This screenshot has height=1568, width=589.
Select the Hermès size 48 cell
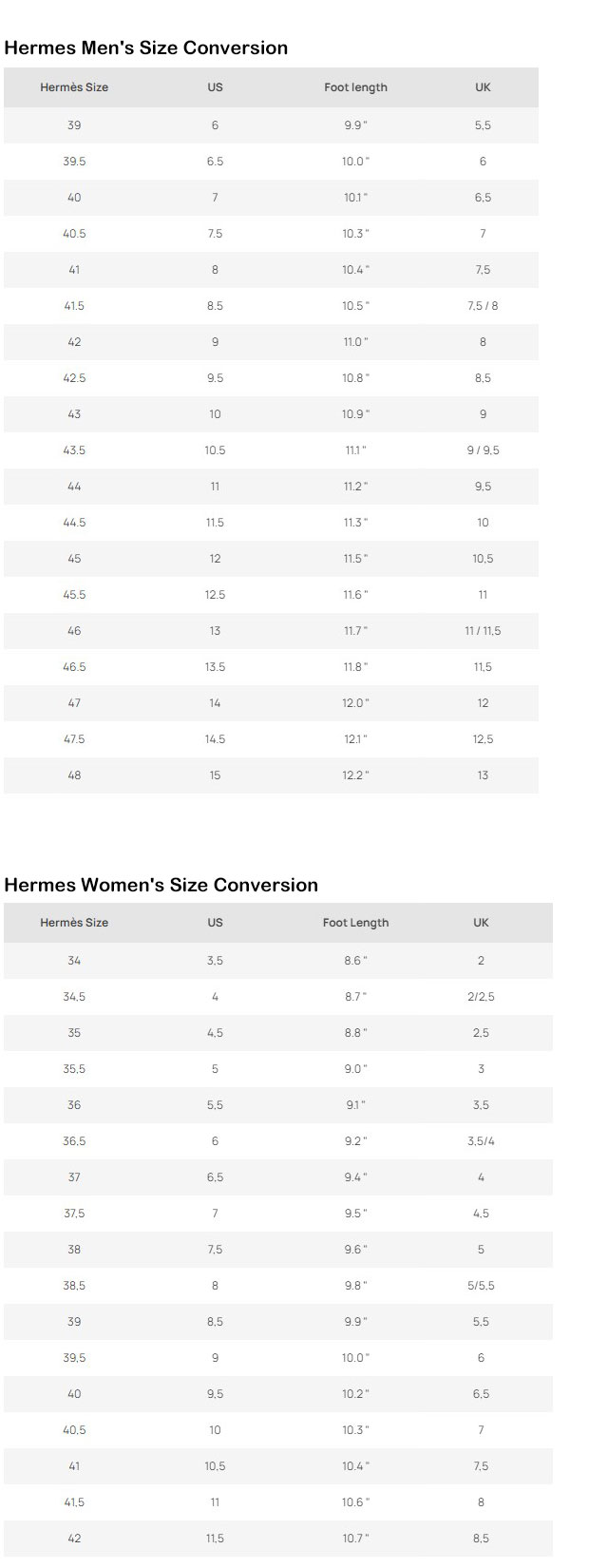pyautogui.click(x=74, y=775)
